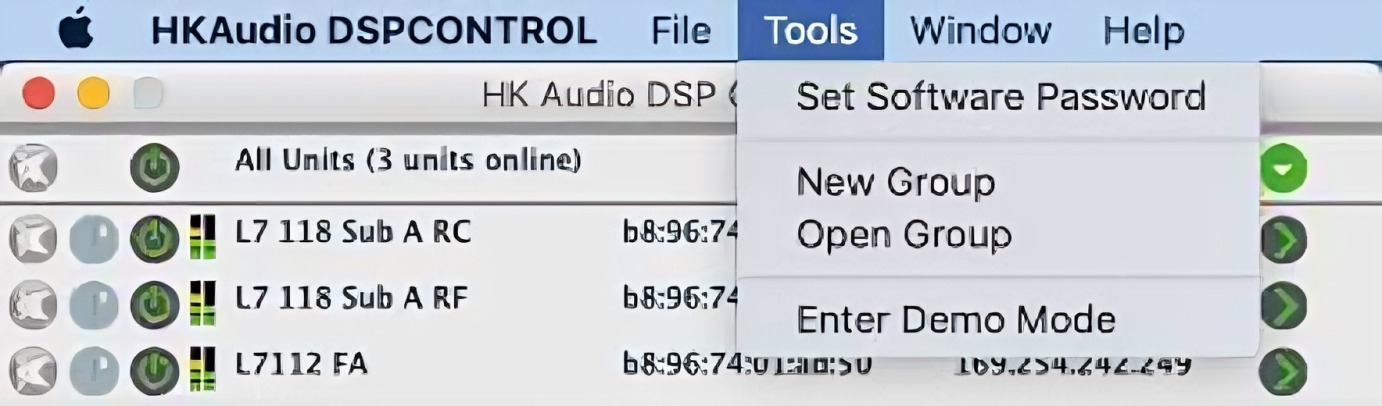1382x406 pixels.
Task: Click the All Units (3 units online) label
Action: click(408, 160)
